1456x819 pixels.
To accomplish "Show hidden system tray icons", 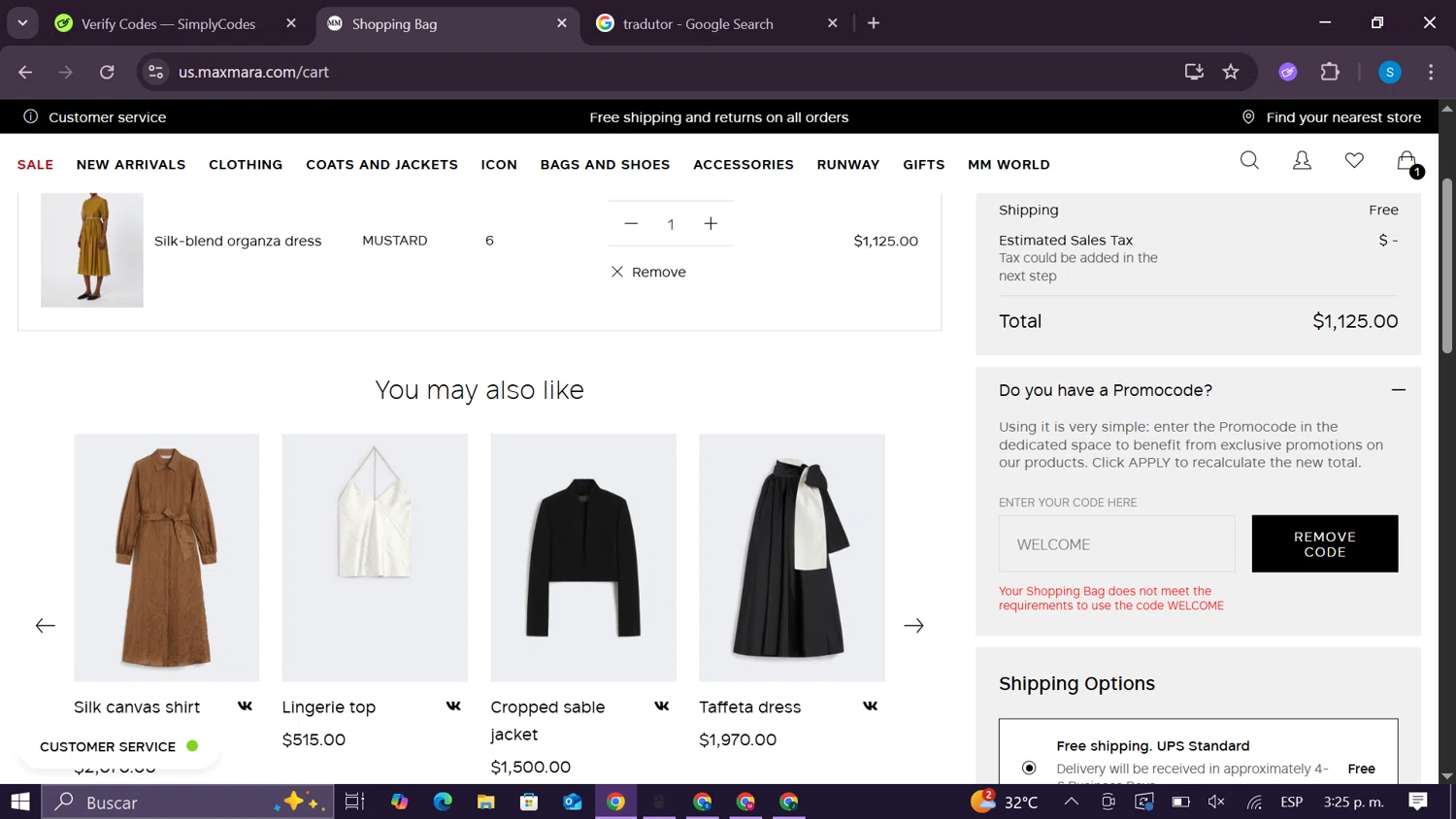I will pyautogui.click(x=1072, y=802).
